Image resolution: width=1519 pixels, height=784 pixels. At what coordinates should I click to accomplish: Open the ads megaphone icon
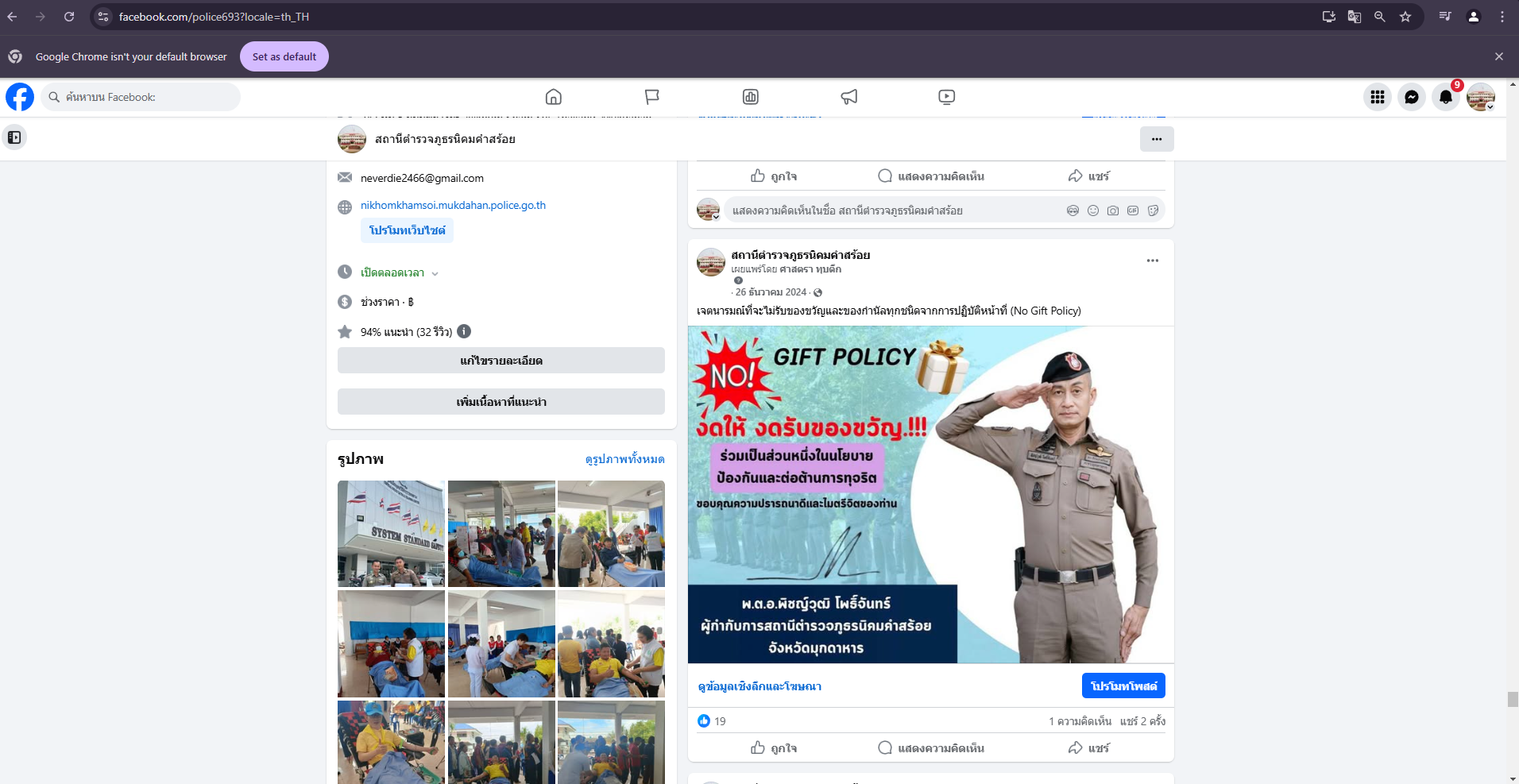point(848,97)
